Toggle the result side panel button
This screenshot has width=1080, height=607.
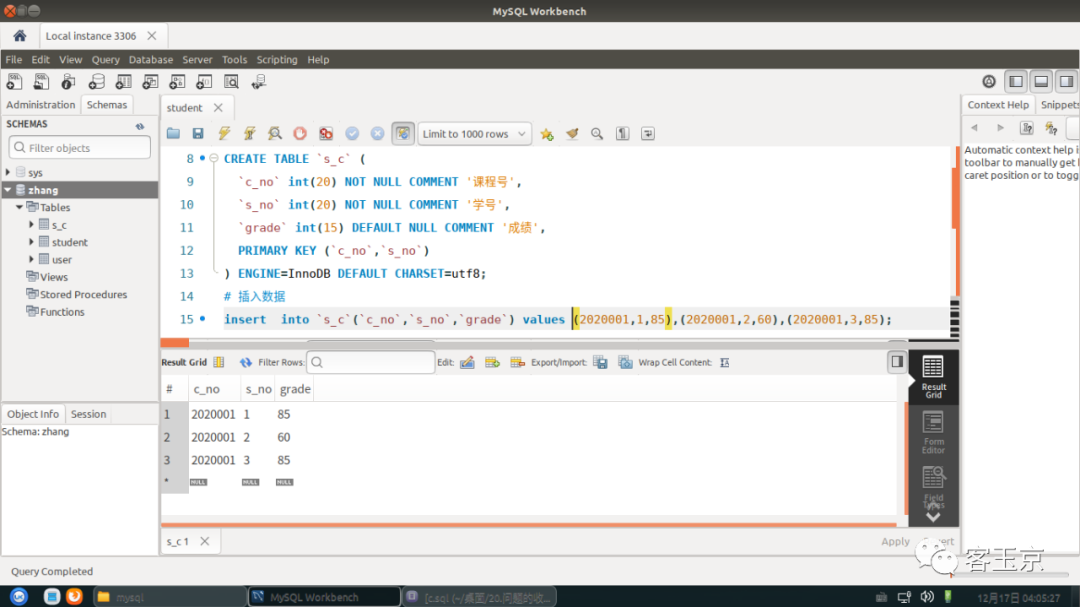pos(897,362)
